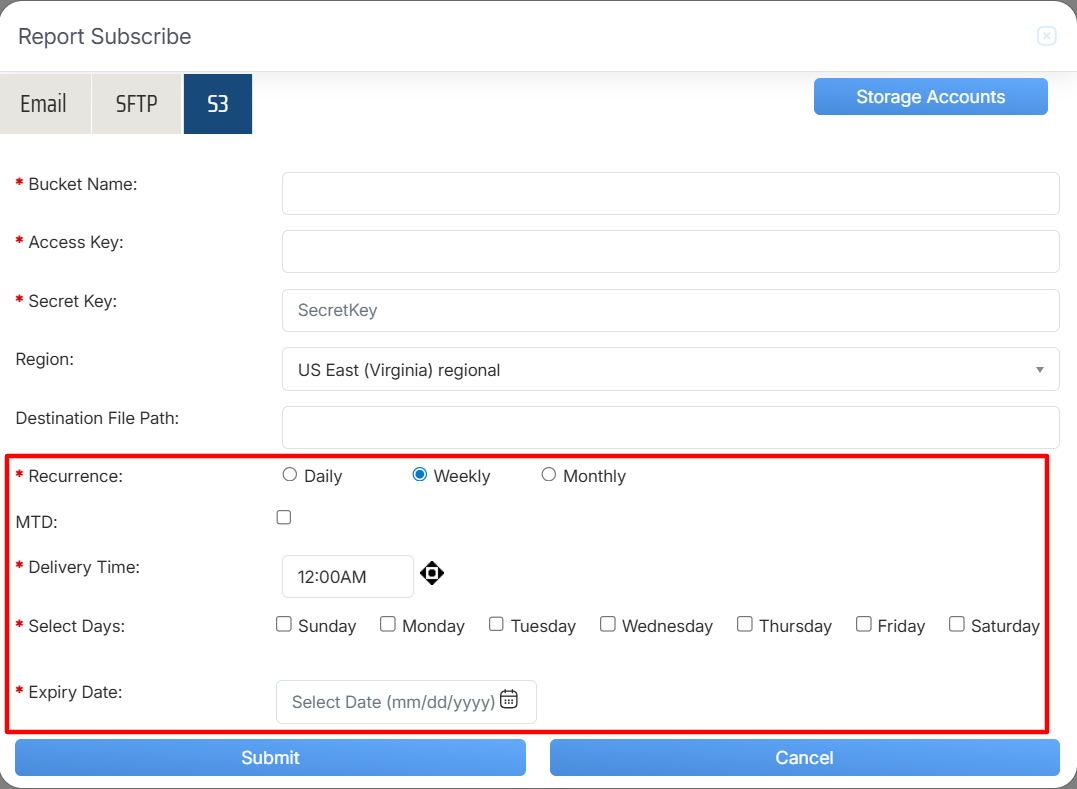The width and height of the screenshot is (1077, 789).
Task: Click the move icon beside Delivery Time
Action: [432, 573]
